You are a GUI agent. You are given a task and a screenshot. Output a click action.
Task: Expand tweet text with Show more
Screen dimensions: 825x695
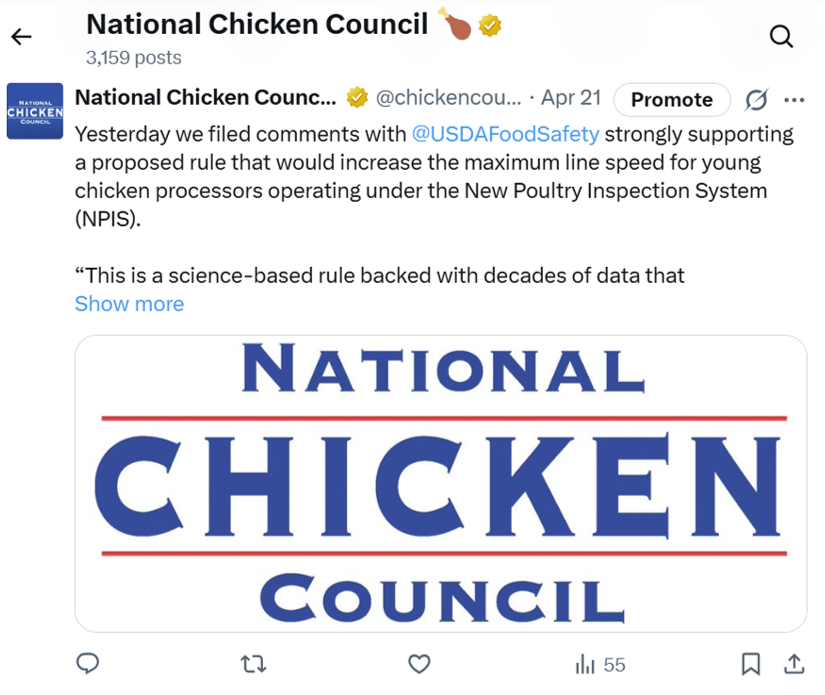[x=129, y=304]
